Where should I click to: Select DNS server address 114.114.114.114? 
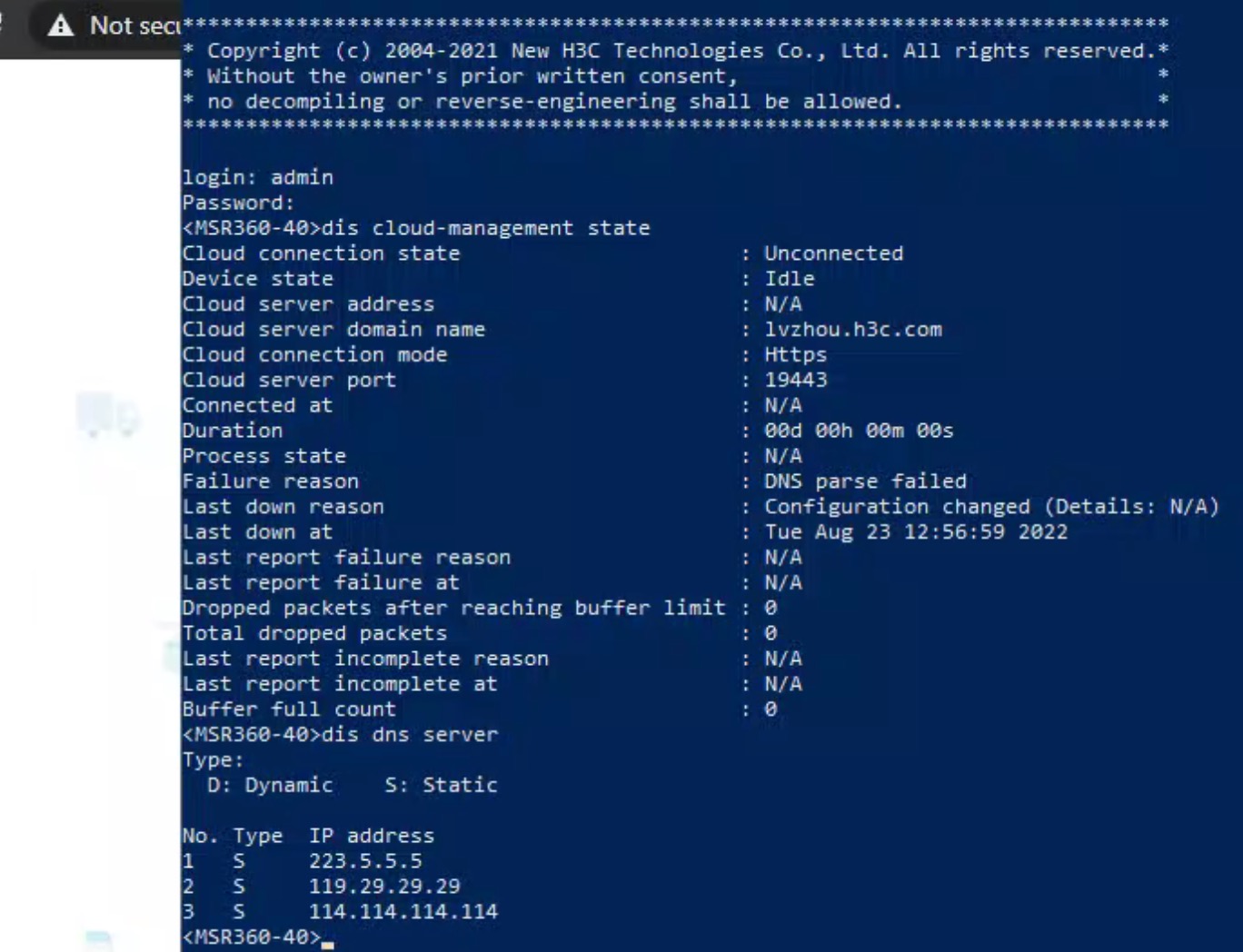(403, 912)
